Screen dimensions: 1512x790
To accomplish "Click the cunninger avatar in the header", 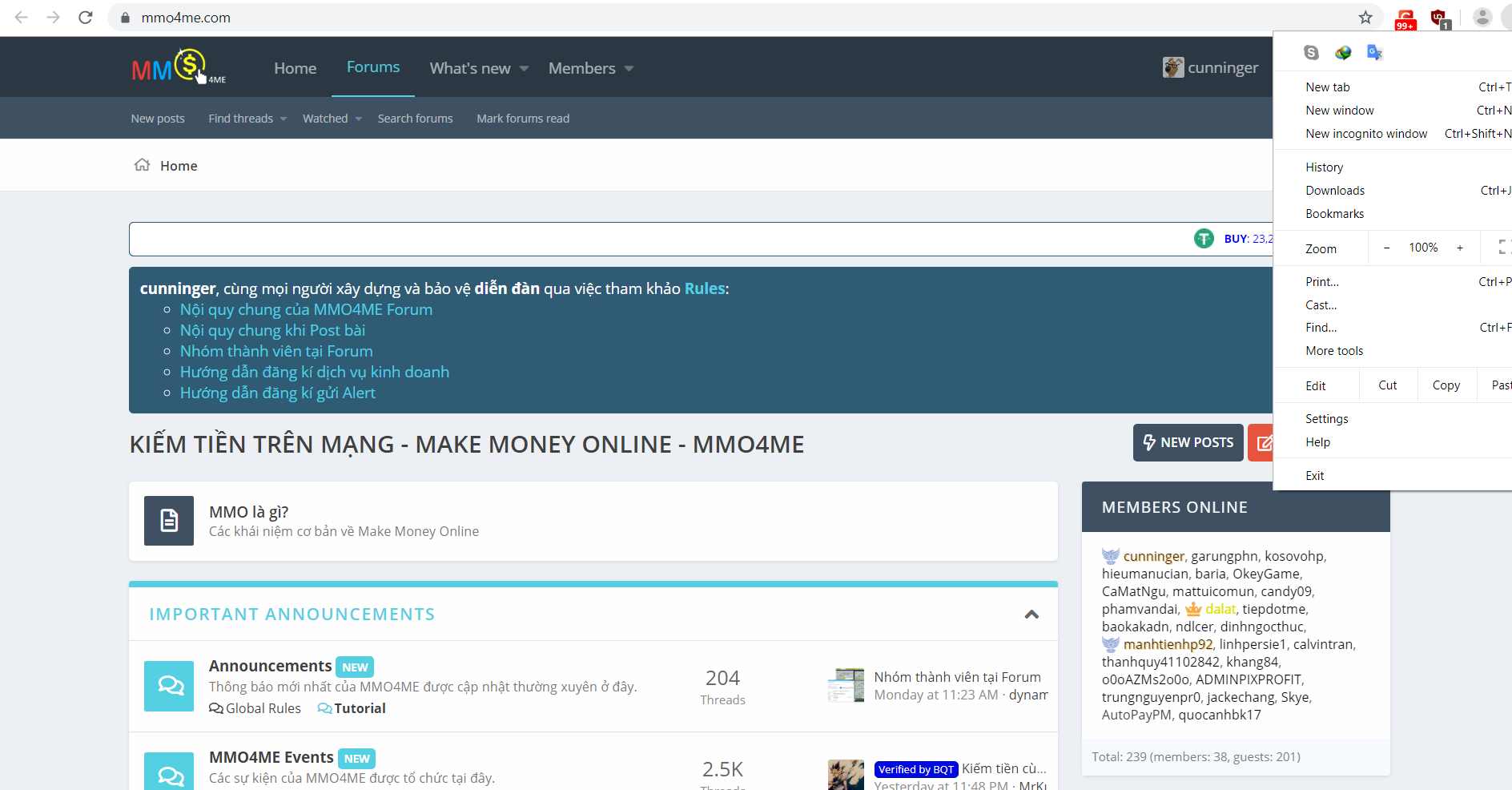I will click(x=1173, y=68).
